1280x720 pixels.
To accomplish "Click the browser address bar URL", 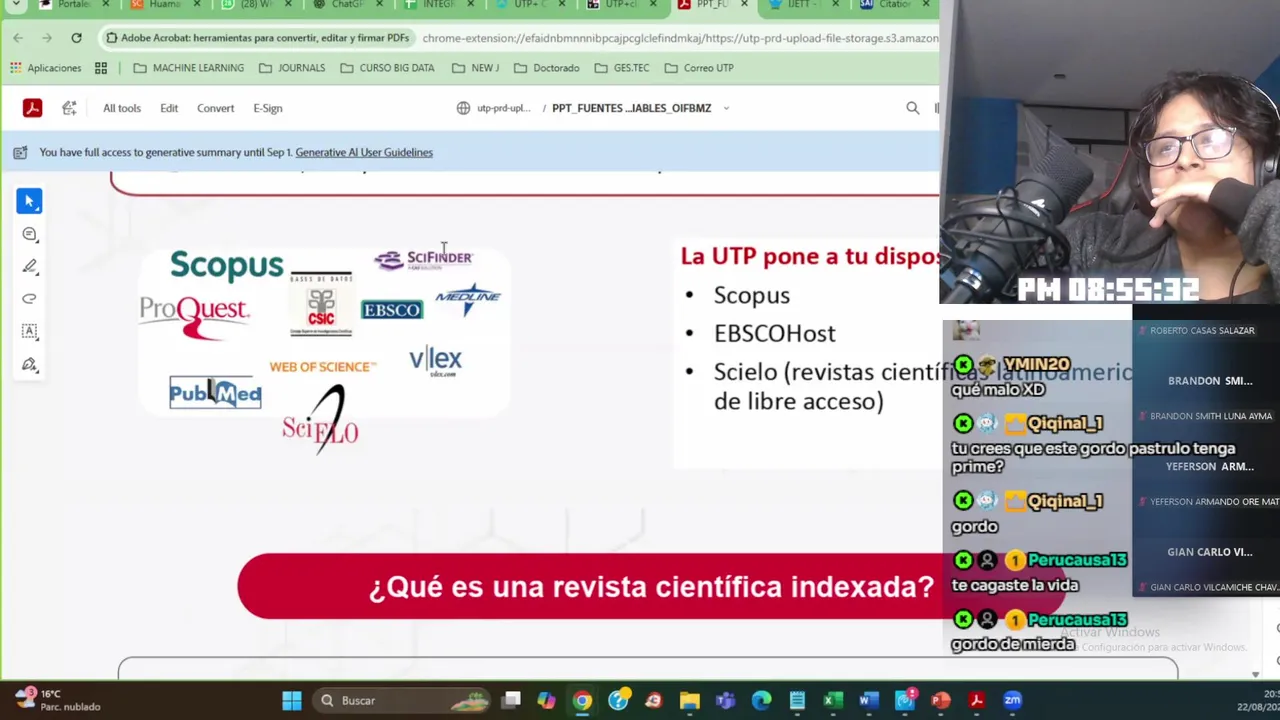I will (680, 38).
